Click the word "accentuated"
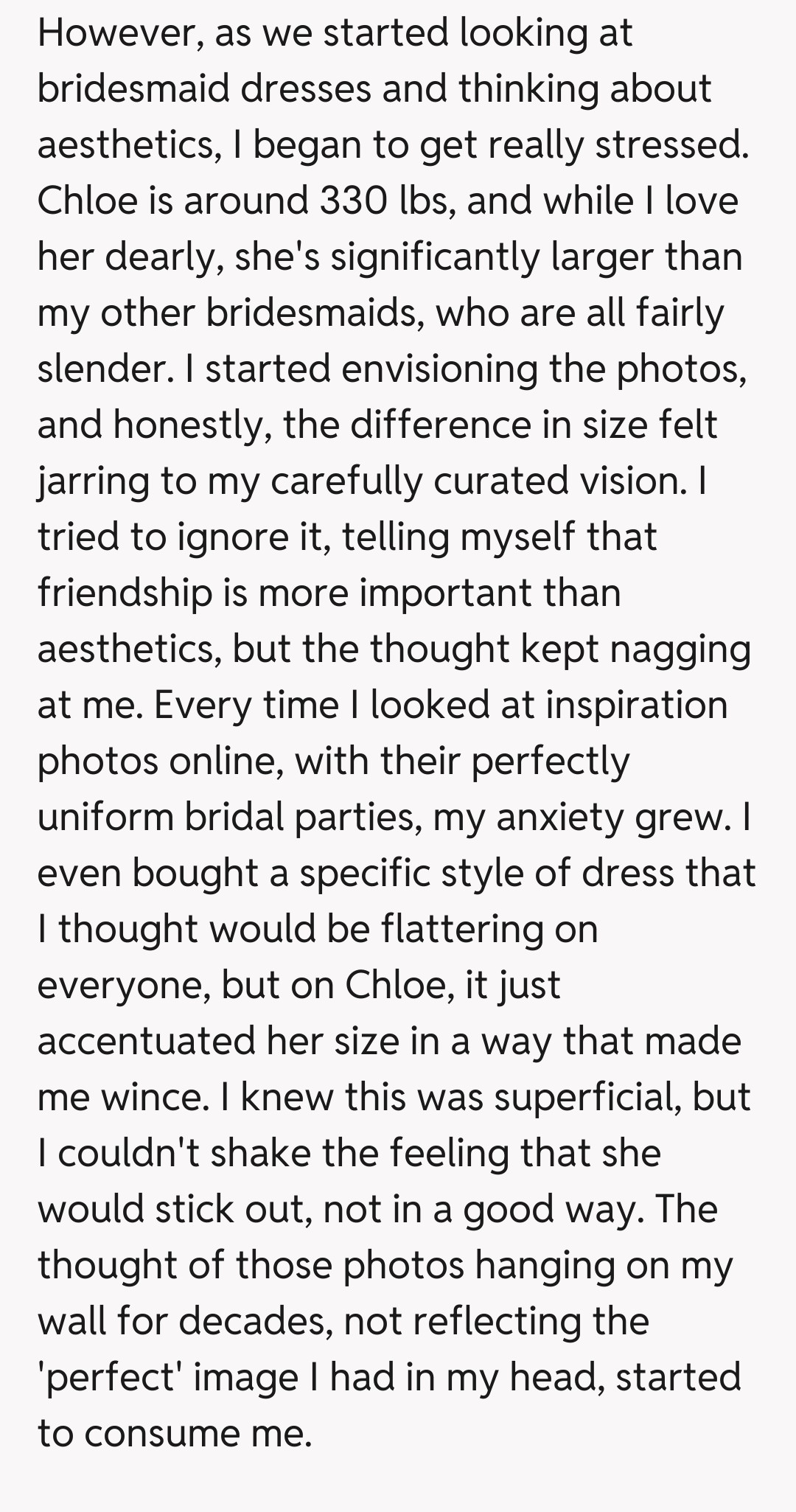This screenshot has height=1512, width=796. click(144, 1042)
